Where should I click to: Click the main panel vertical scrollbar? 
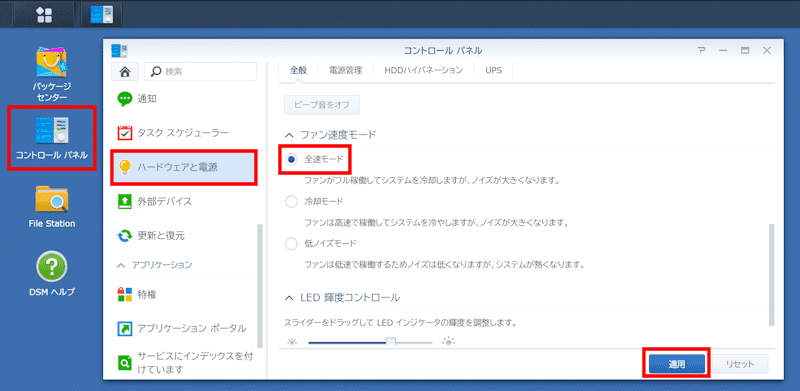(771, 275)
